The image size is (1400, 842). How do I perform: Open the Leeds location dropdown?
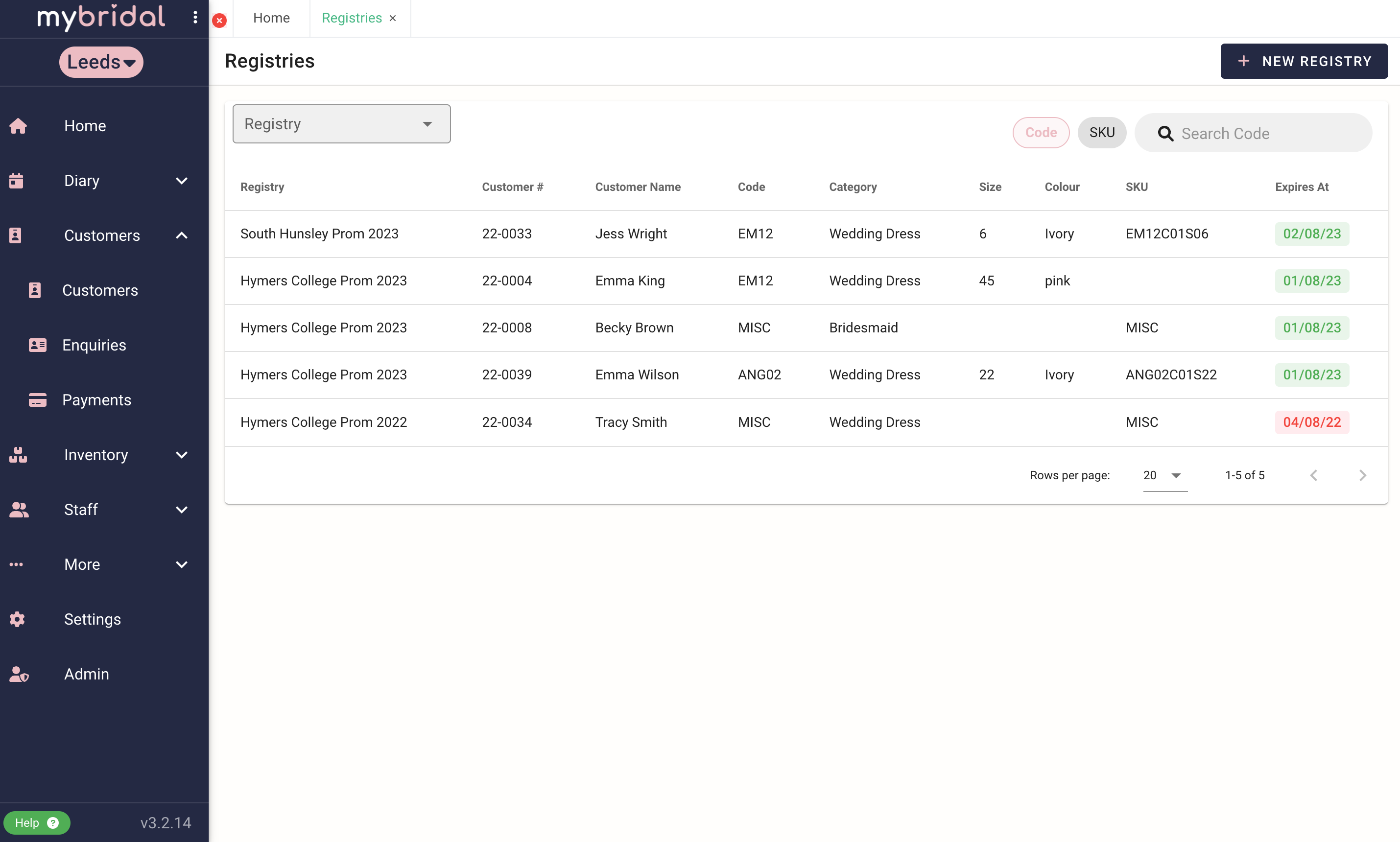(x=101, y=62)
